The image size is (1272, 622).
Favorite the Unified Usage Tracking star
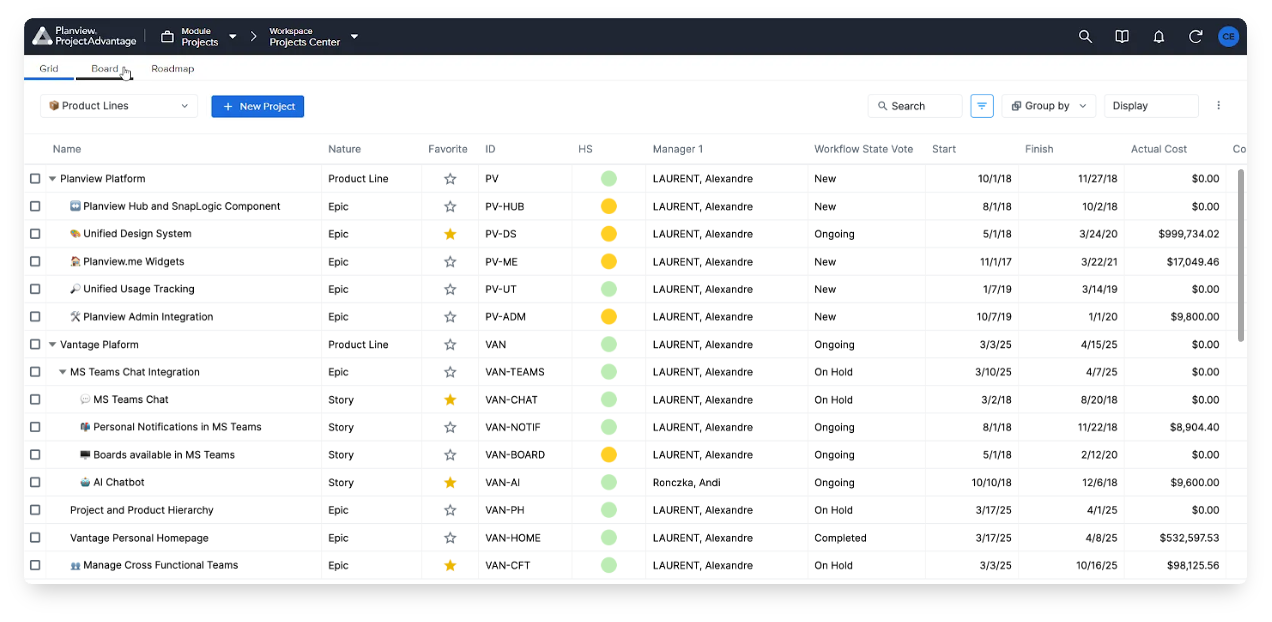(x=450, y=289)
